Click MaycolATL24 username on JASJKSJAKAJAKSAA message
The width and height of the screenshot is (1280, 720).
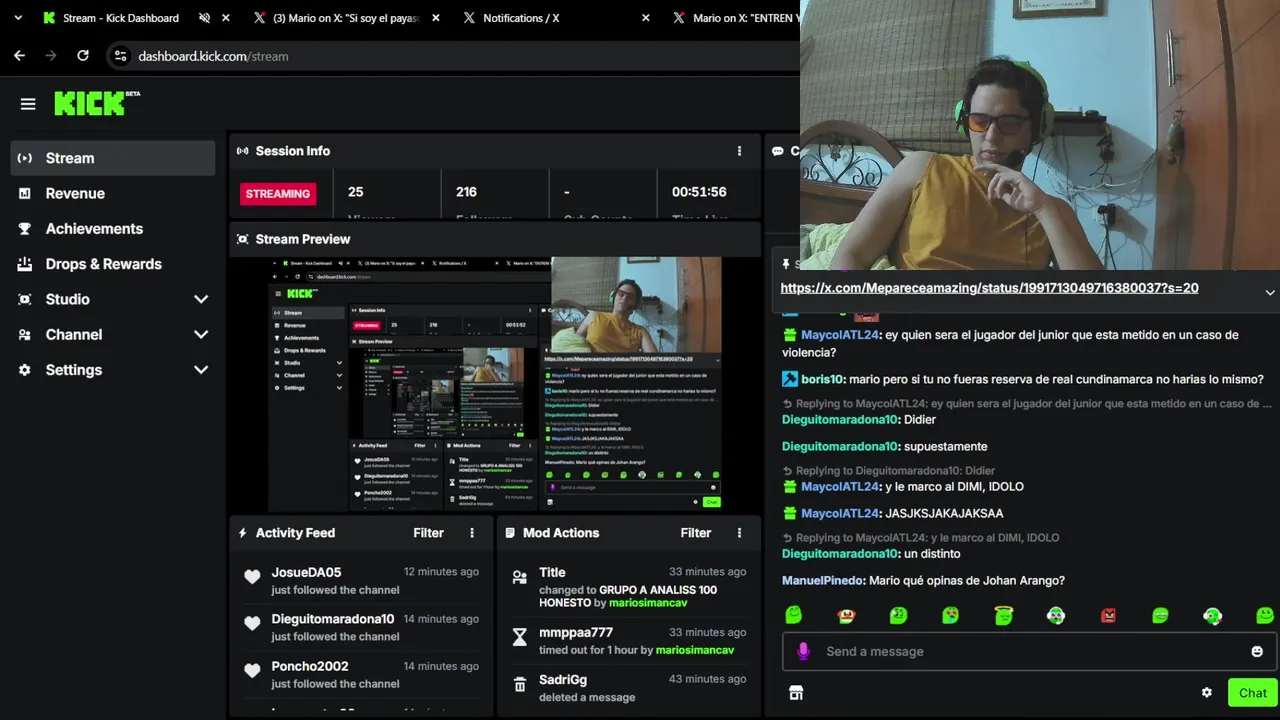840,513
